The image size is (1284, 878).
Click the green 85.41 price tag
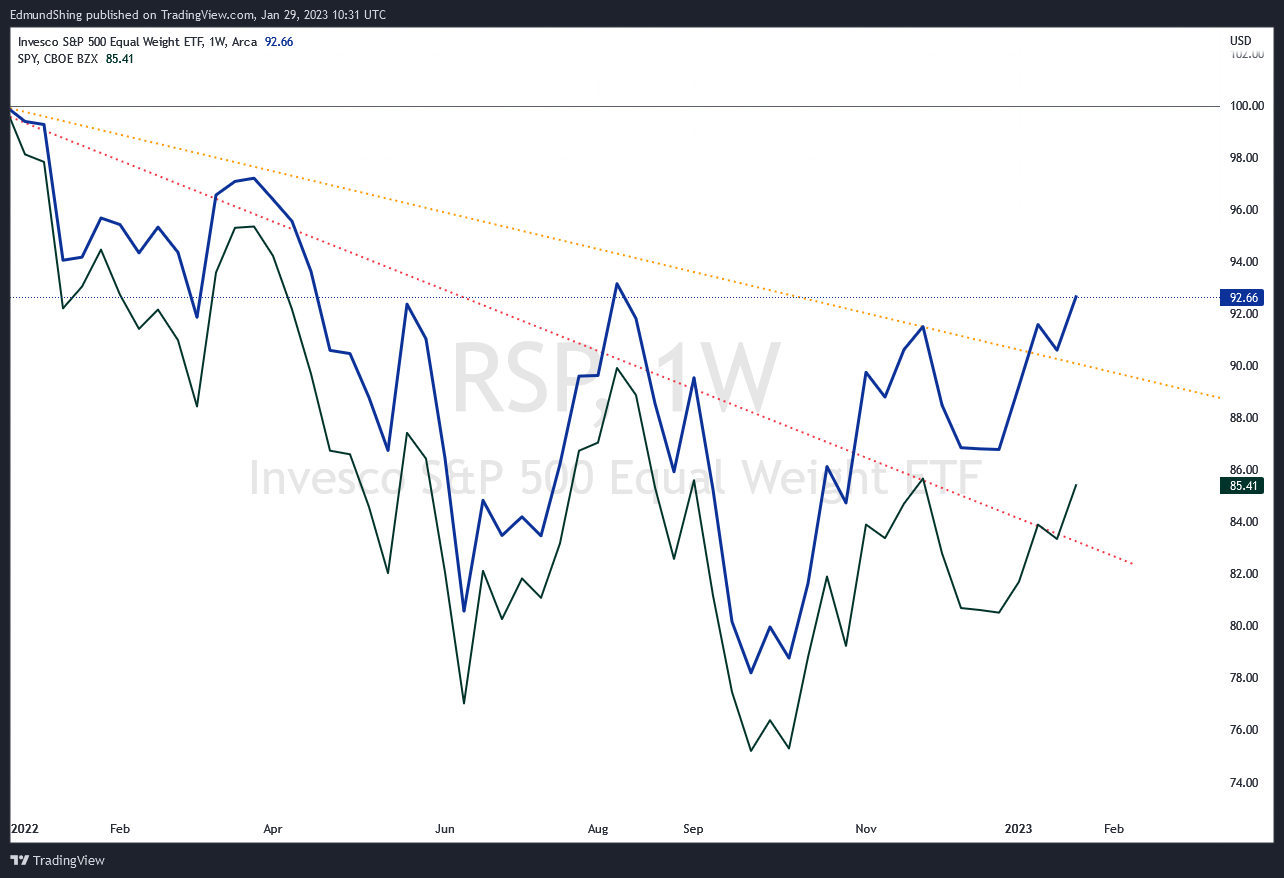[1243, 486]
